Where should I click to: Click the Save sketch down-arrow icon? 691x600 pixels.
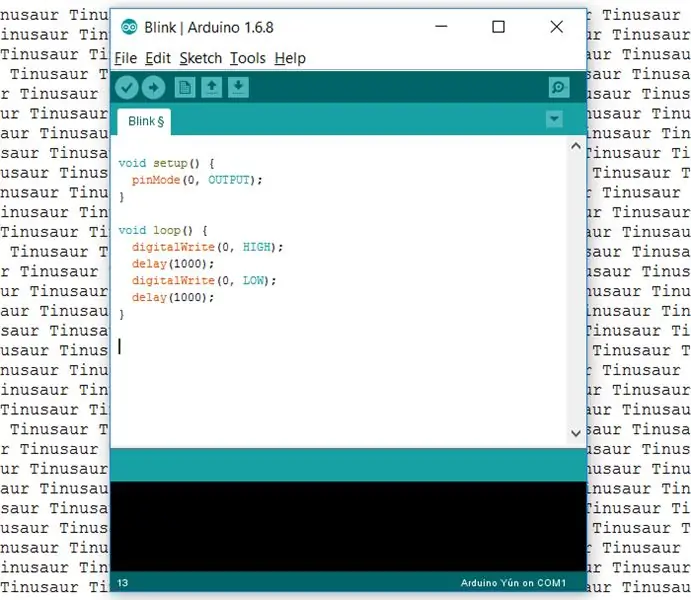[238, 88]
